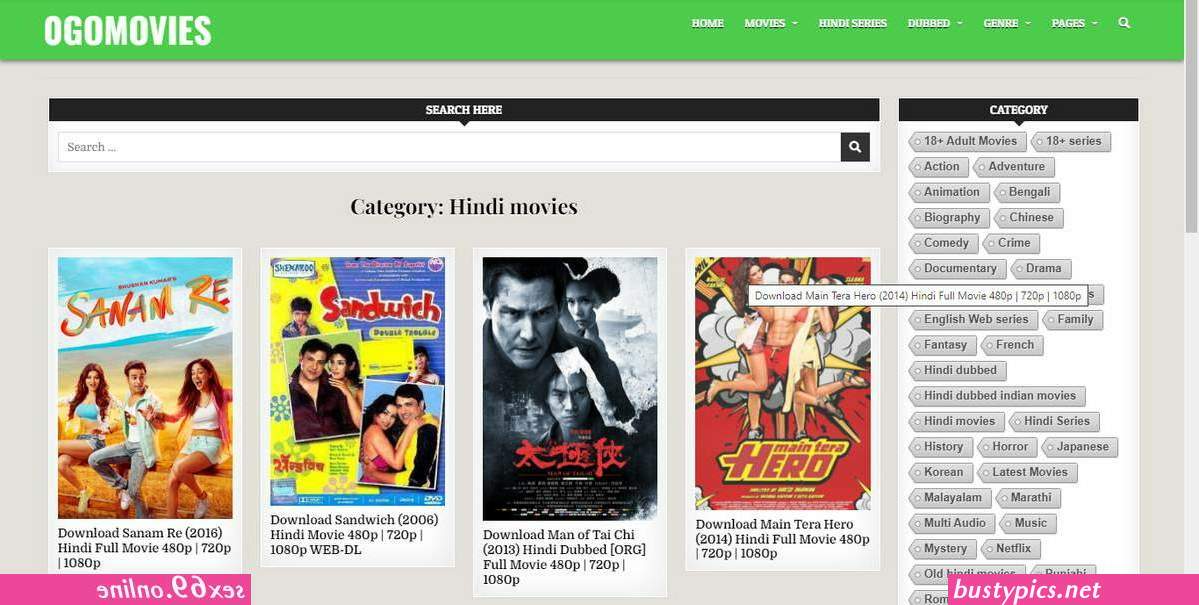Select the Hindi movies category tag
The image size is (1199, 605).
[957, 421]
